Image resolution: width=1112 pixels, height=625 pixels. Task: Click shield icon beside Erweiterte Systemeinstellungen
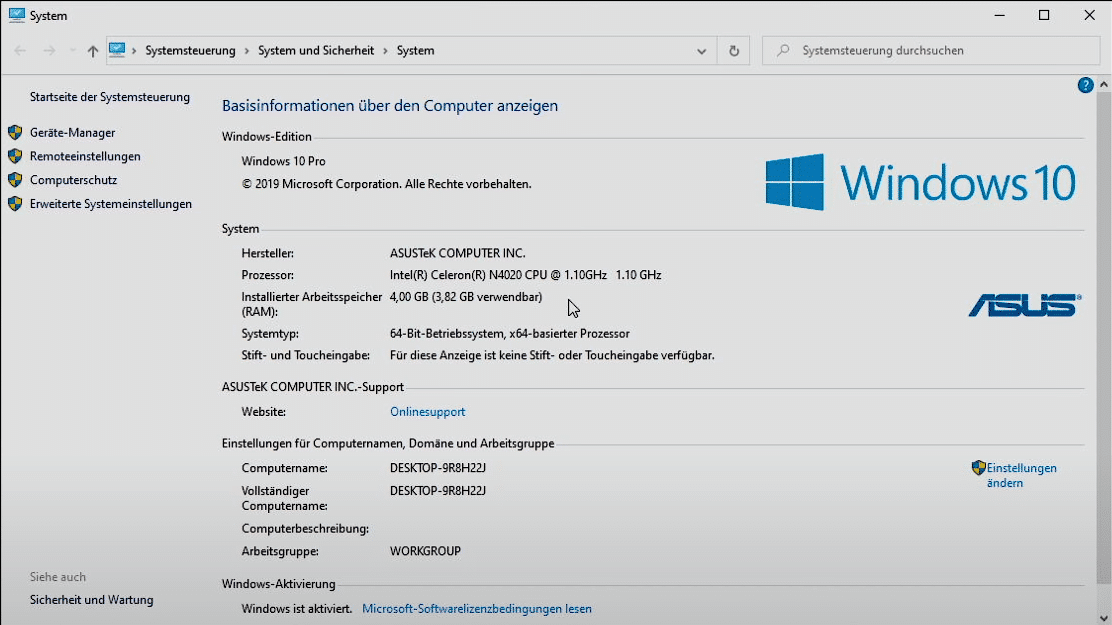click(15, 204)
